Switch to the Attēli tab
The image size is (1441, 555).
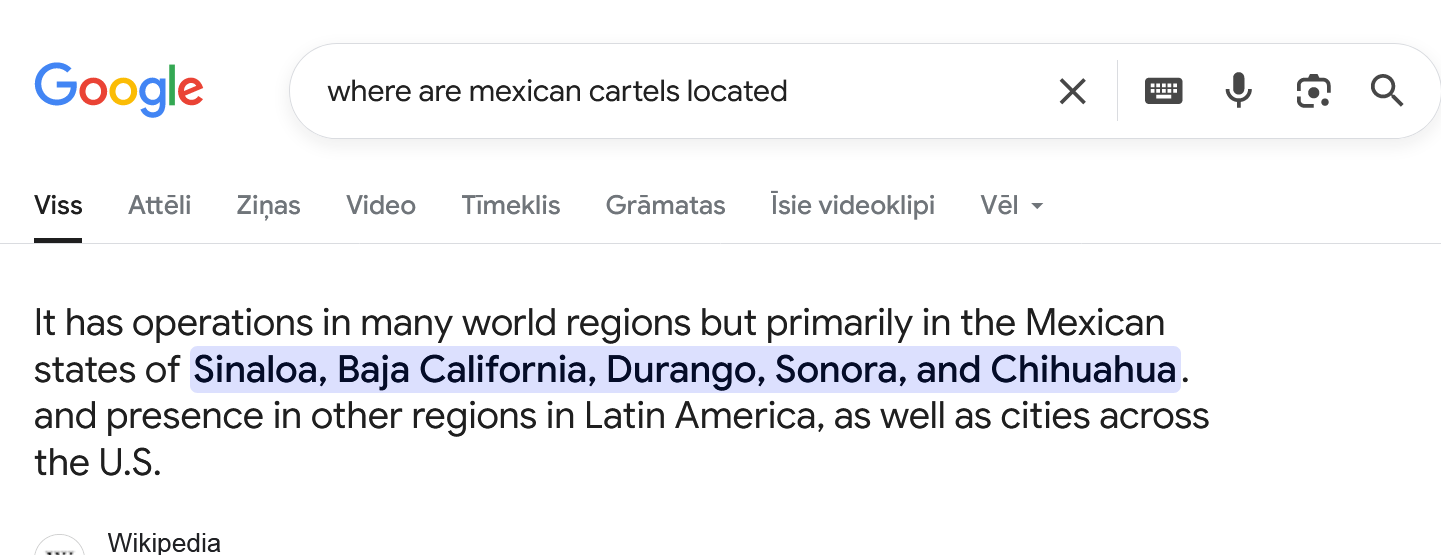(x=159, y=206)
